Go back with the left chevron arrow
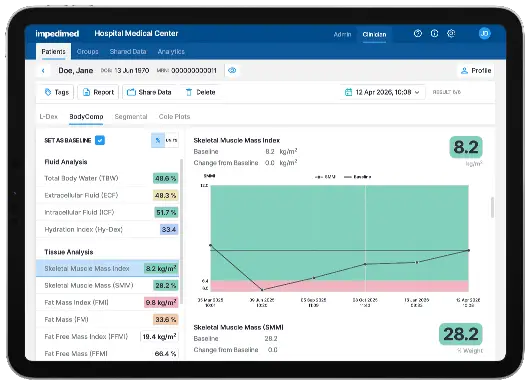 coord(43,71)
